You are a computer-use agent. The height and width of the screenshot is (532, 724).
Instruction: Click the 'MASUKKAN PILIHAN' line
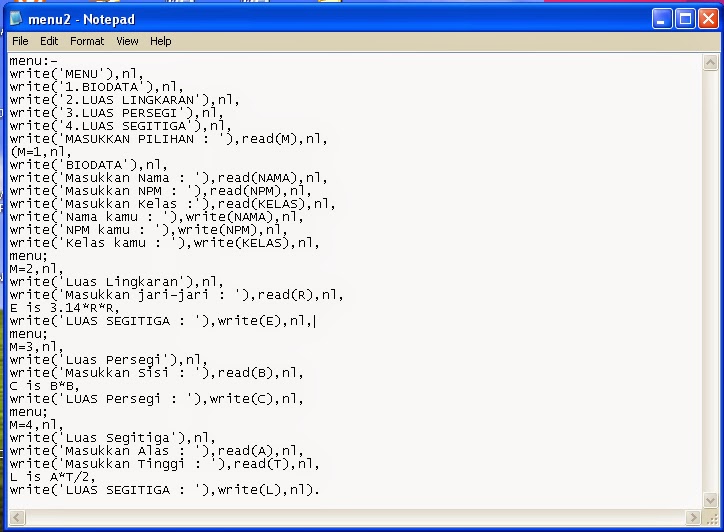[x=168, y=139]
